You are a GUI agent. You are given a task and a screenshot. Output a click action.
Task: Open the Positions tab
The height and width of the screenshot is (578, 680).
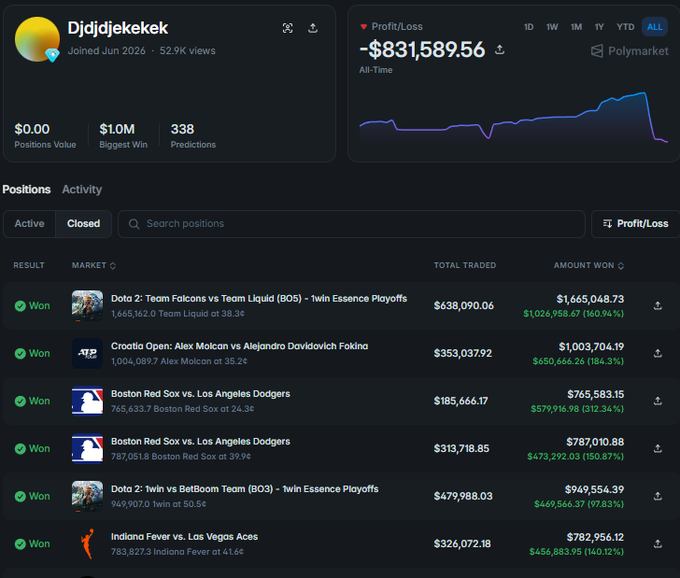coord(26,189)
